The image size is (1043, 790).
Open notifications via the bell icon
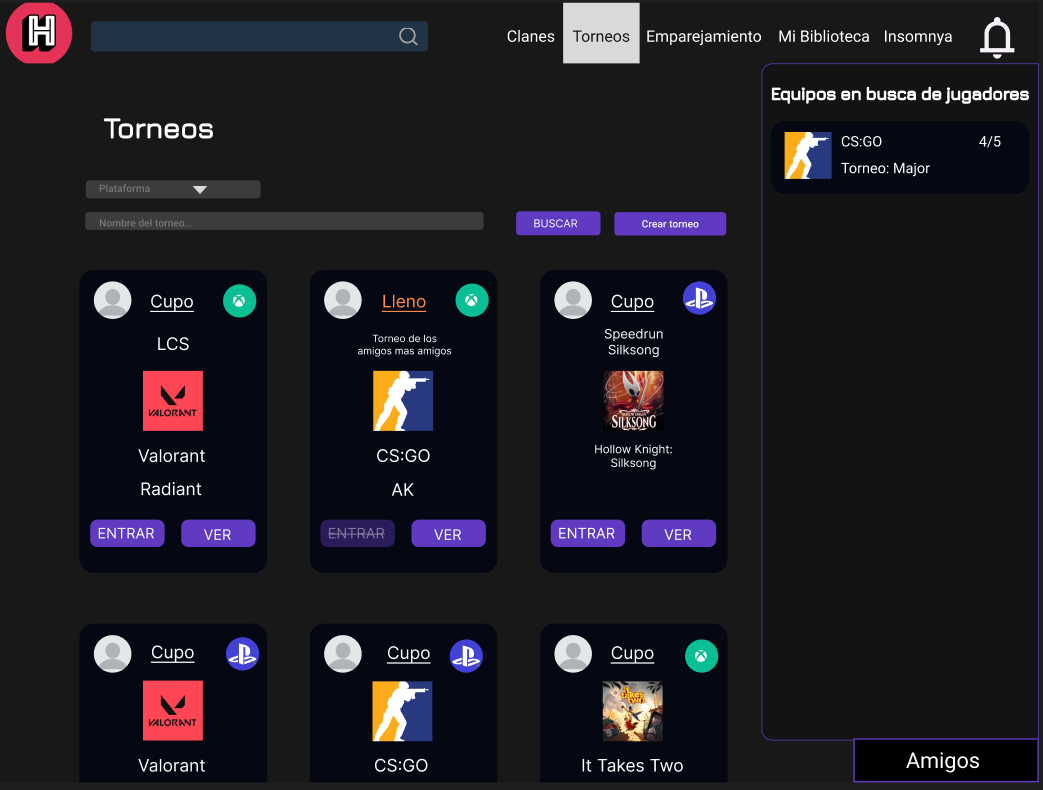(996, 37)
